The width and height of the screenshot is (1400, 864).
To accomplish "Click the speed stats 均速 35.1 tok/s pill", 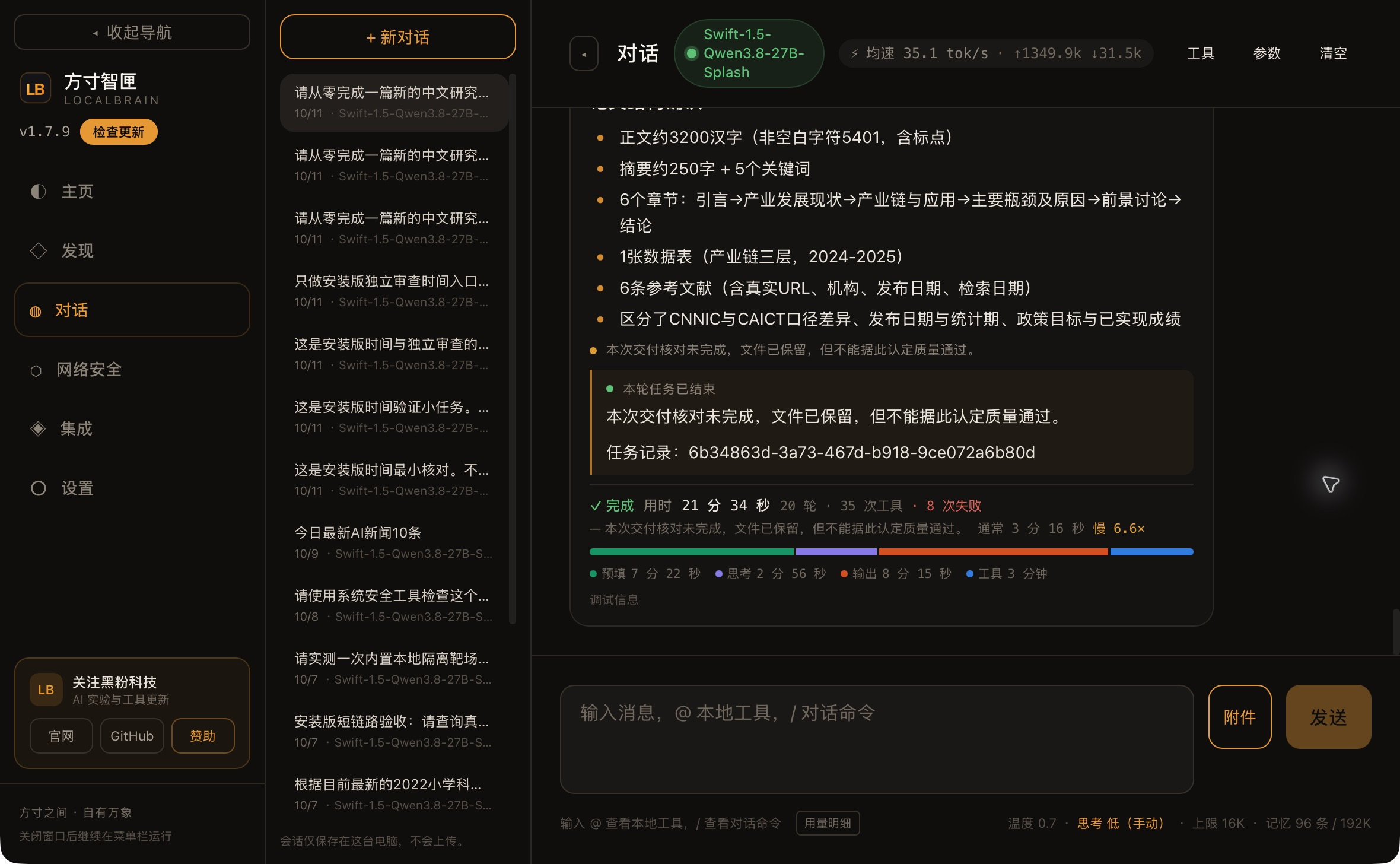I will click(x=996, y=53).
